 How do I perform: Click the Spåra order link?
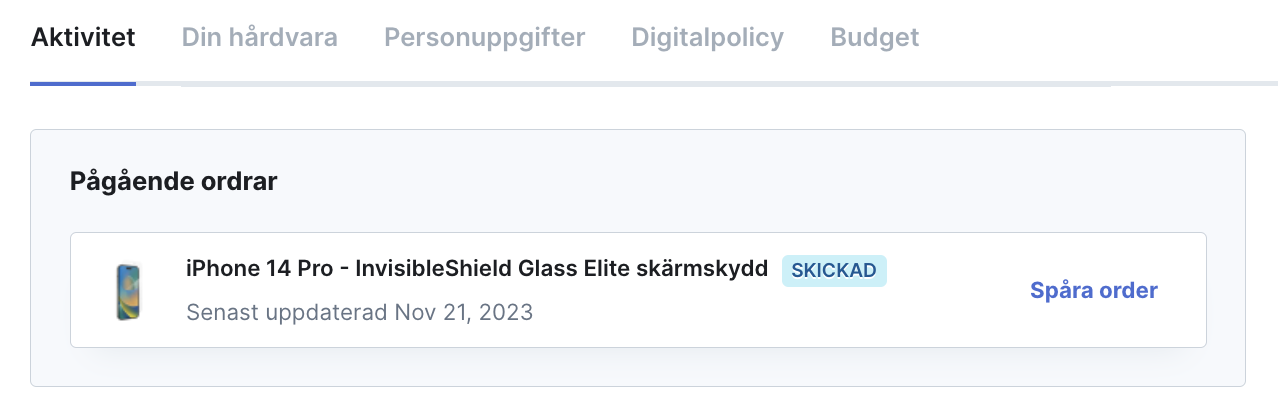tap(1094, 290)
